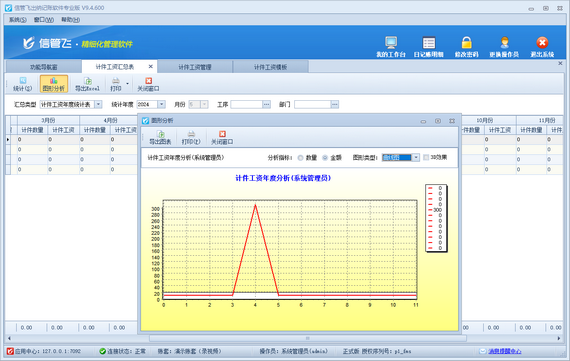Click 导出图表 in the chart dialog
Viewport: 570px width, 361px height.
(160, 137)
